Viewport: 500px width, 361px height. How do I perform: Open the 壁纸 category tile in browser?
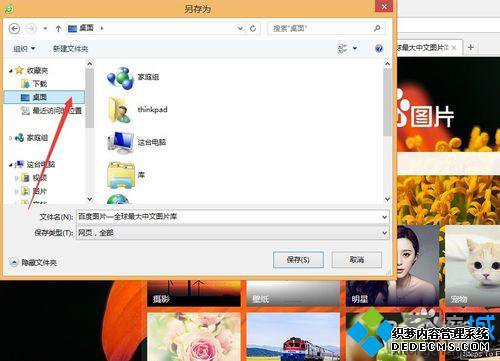293,293
